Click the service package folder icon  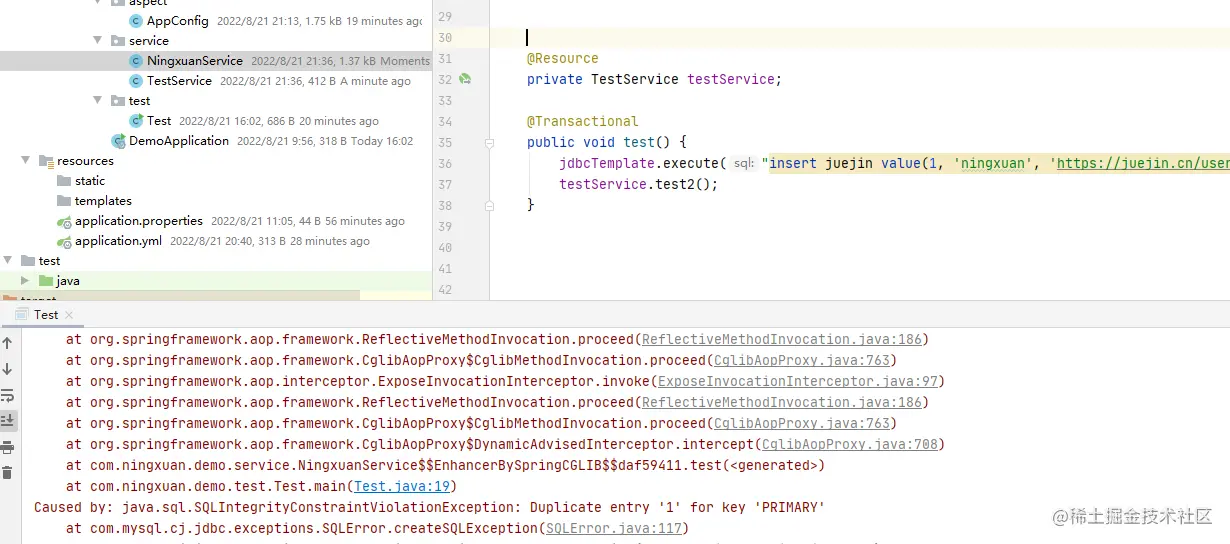118,40
